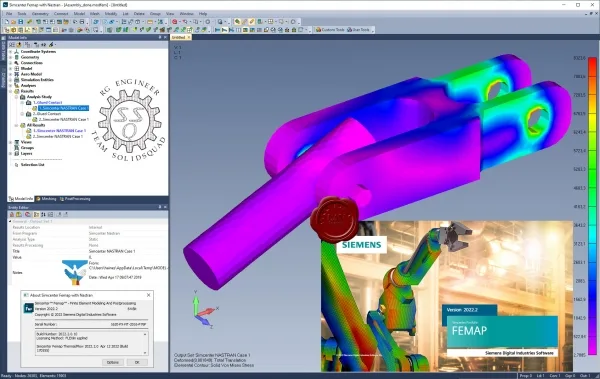Click Selection List in Model Info
Screen dimensions: 600x379
(x=33, y=165)
